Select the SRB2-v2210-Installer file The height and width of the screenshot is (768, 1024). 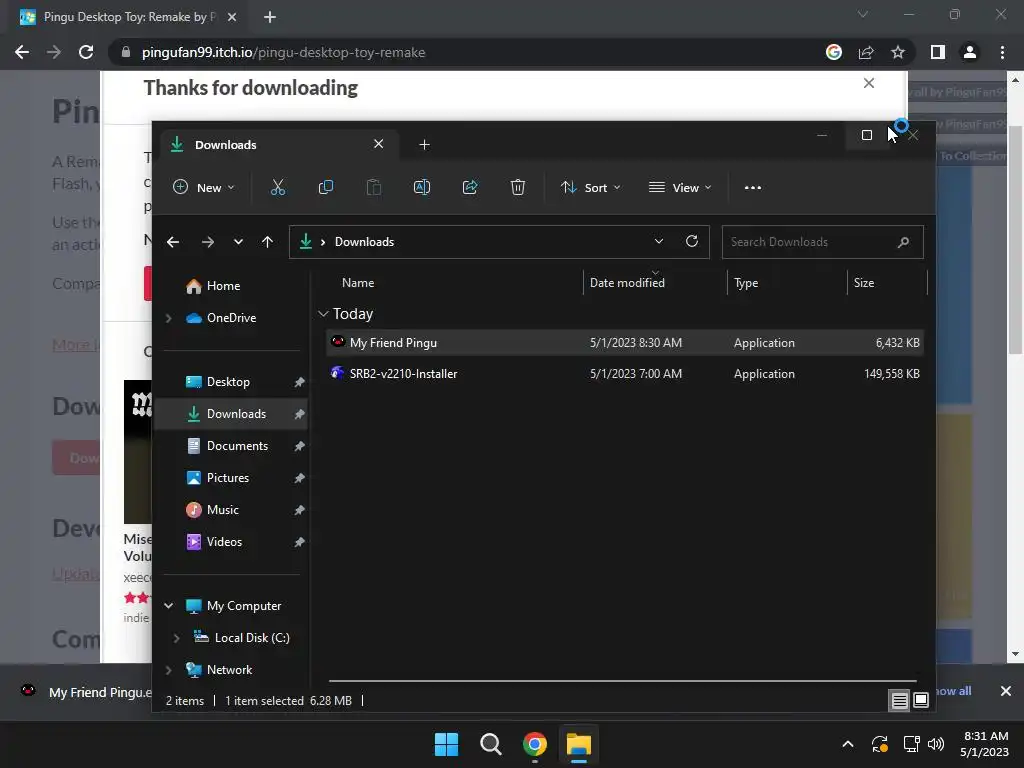[x=625, y=374]
